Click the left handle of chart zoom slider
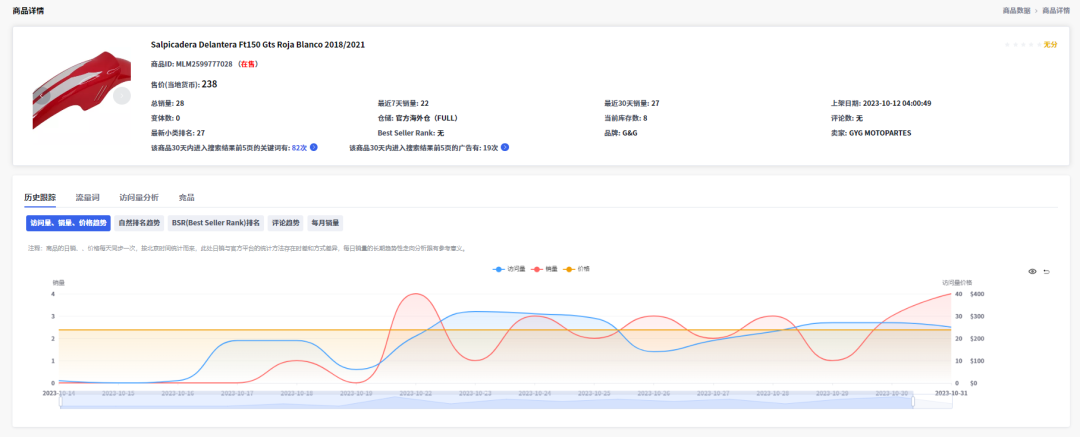The image size is (1080, 437). click(x=61, y=401)
